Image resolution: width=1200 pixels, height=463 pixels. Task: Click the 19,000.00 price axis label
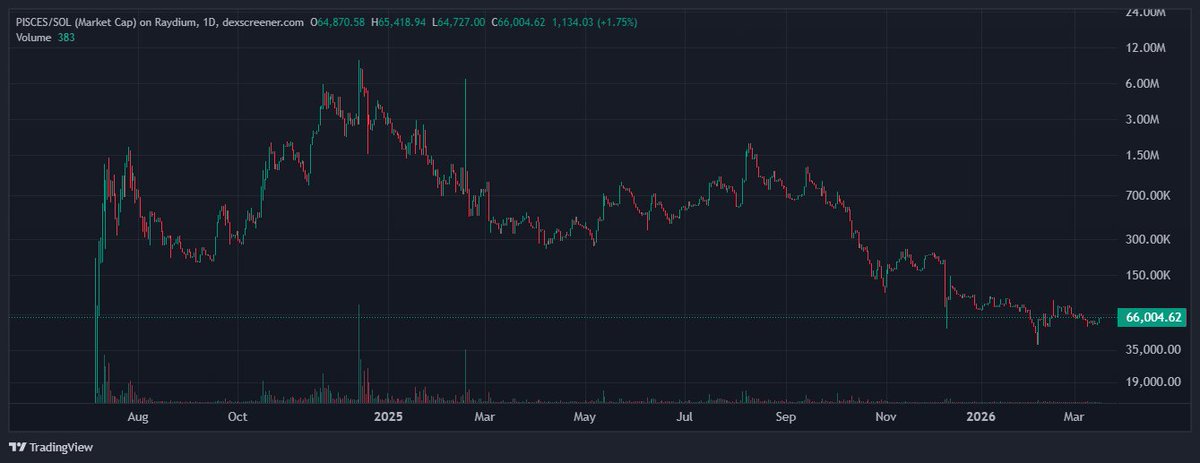pos(1154,381)
